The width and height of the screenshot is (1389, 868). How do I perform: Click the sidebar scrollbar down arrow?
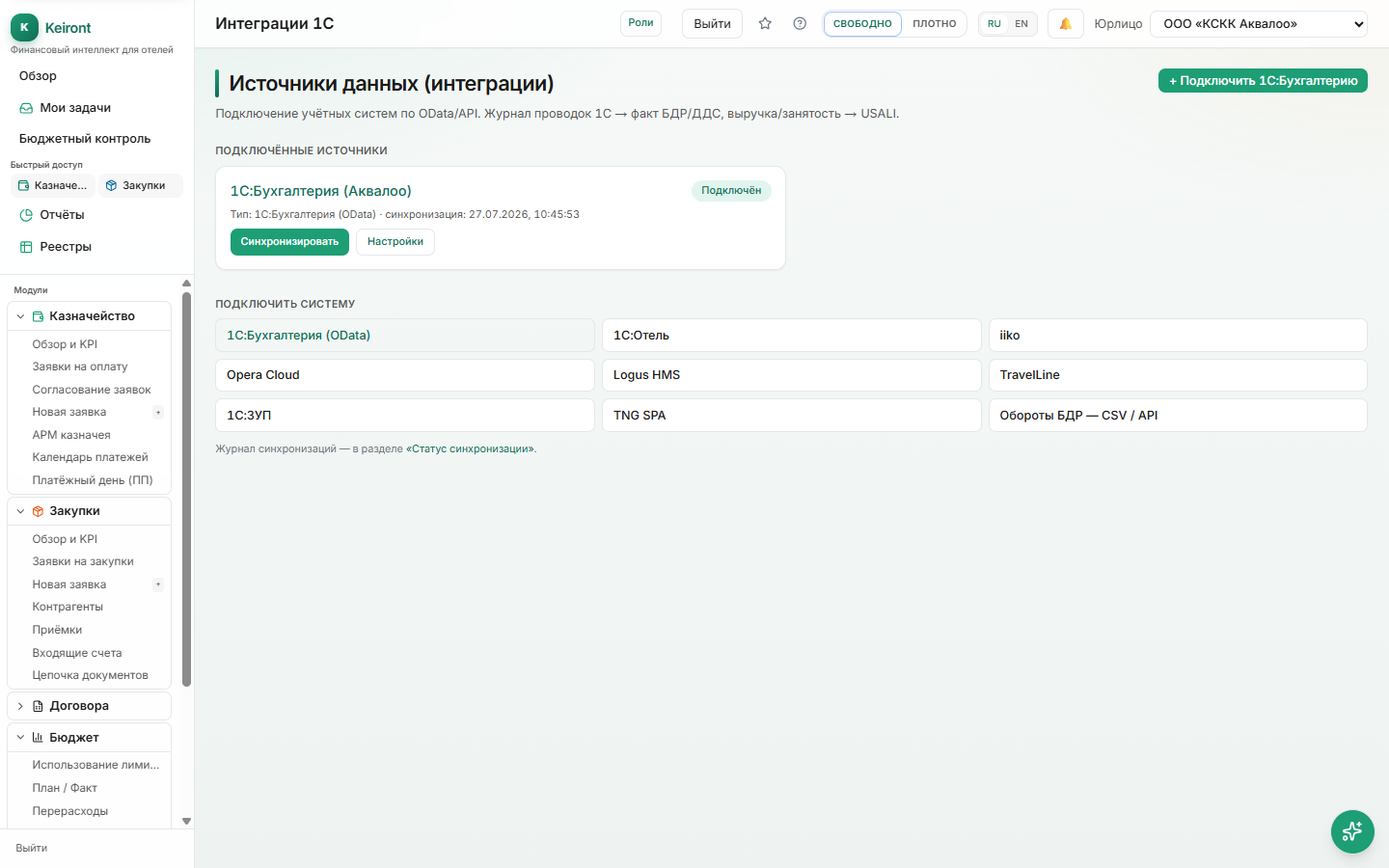tap(186, 822)
